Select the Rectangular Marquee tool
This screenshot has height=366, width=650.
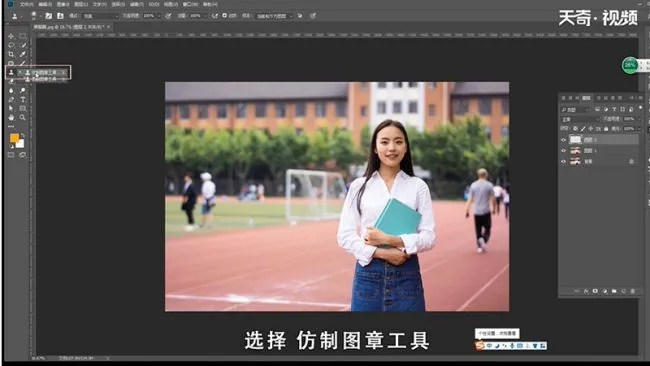click(x=22, y=36)
